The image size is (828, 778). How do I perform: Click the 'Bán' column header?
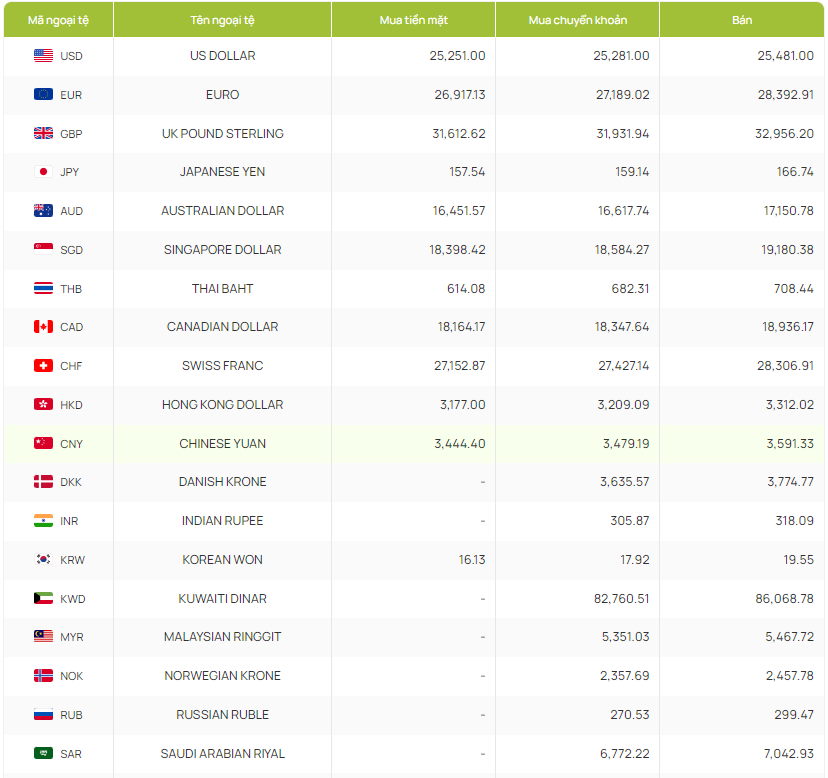click(742, 20)
